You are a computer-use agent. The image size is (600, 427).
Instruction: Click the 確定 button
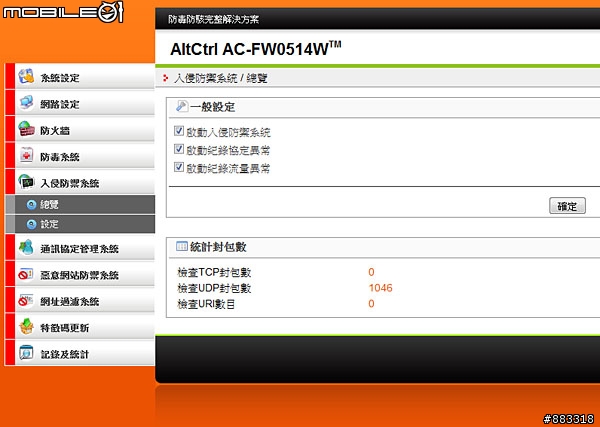click(567, 206)
